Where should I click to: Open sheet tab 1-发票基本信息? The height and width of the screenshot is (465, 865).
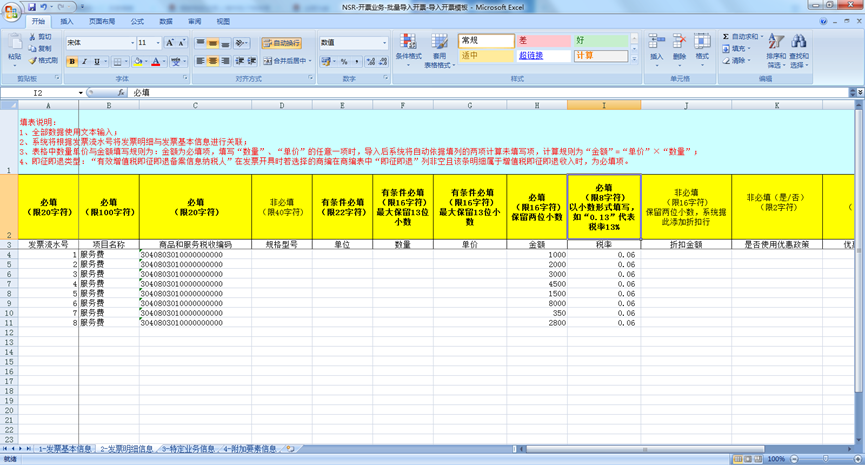65,449
